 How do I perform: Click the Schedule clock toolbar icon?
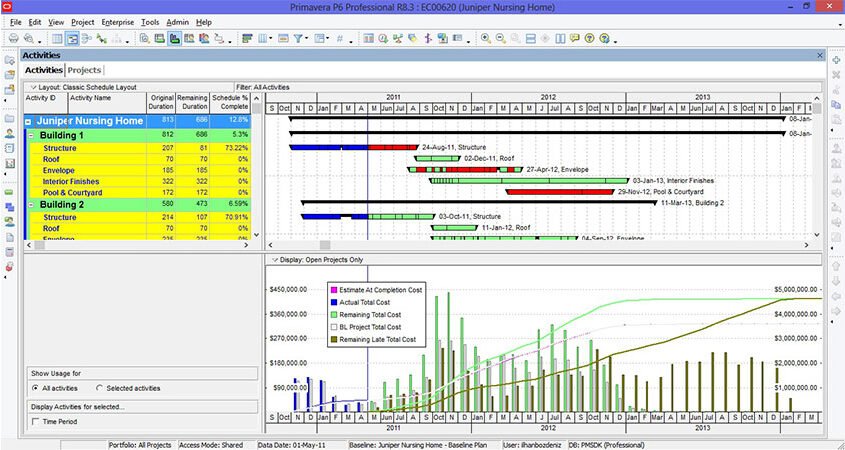click(x=383, y=38)
